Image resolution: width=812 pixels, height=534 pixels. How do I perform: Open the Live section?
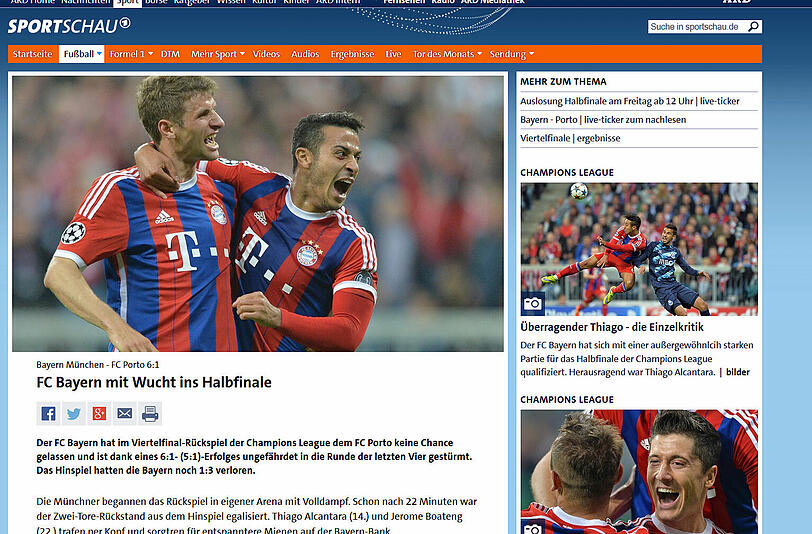point(393,54)
